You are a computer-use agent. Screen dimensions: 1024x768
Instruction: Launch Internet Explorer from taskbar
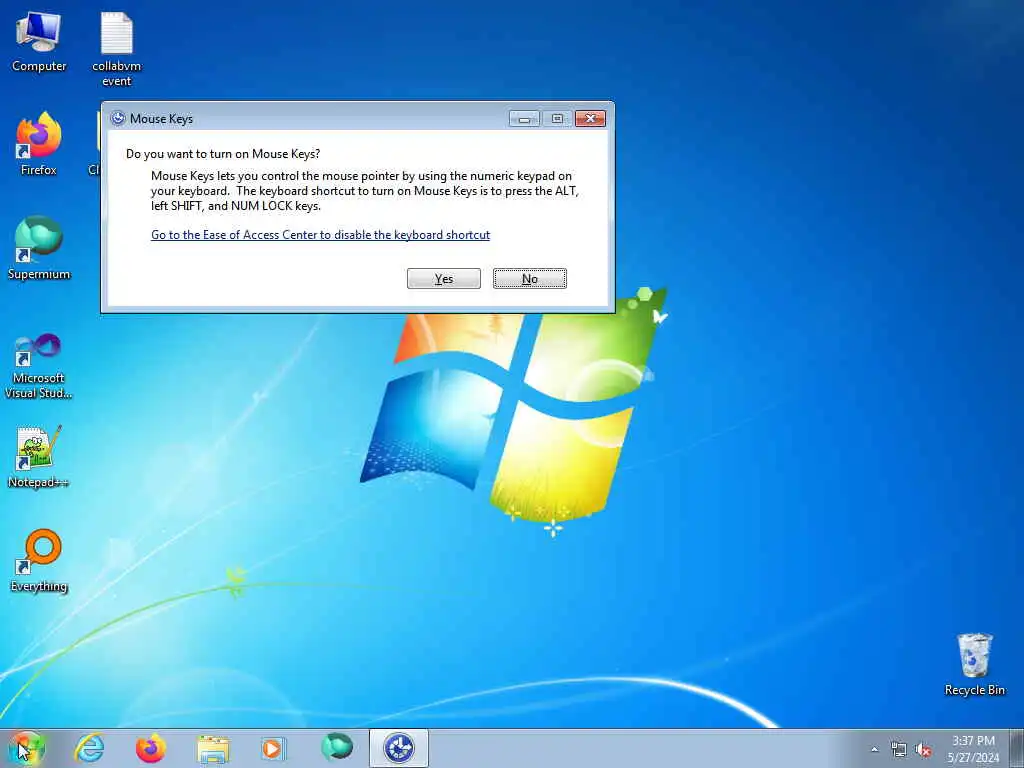coord(89,748)
